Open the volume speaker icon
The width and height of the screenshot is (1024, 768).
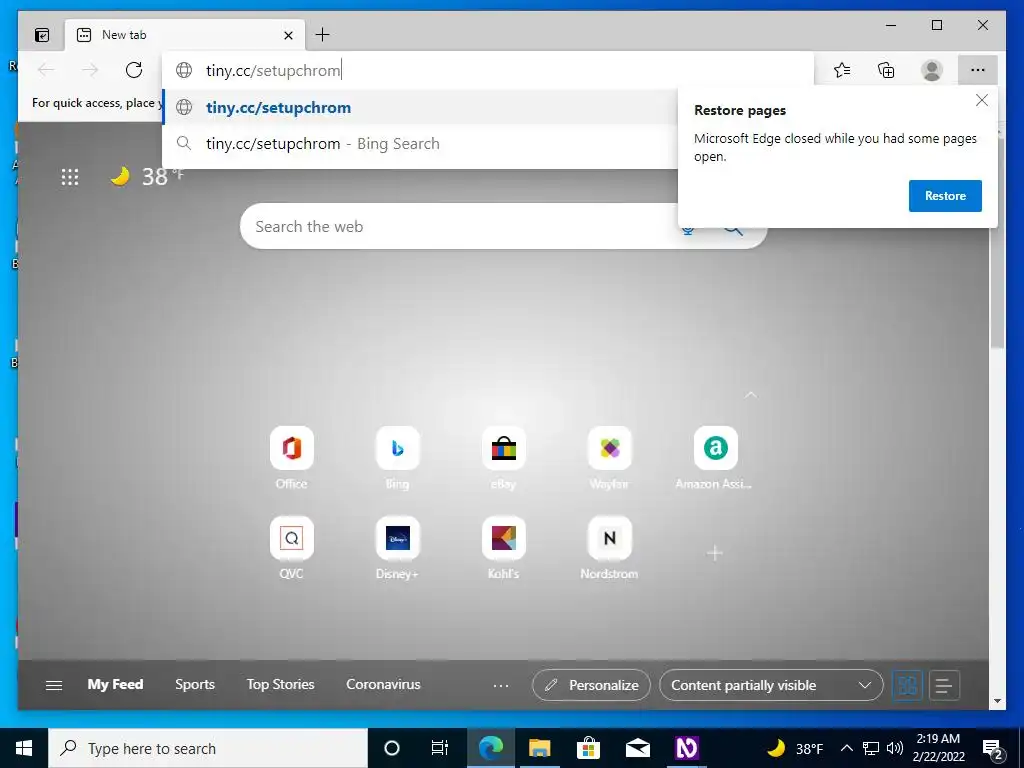point(895,748)
